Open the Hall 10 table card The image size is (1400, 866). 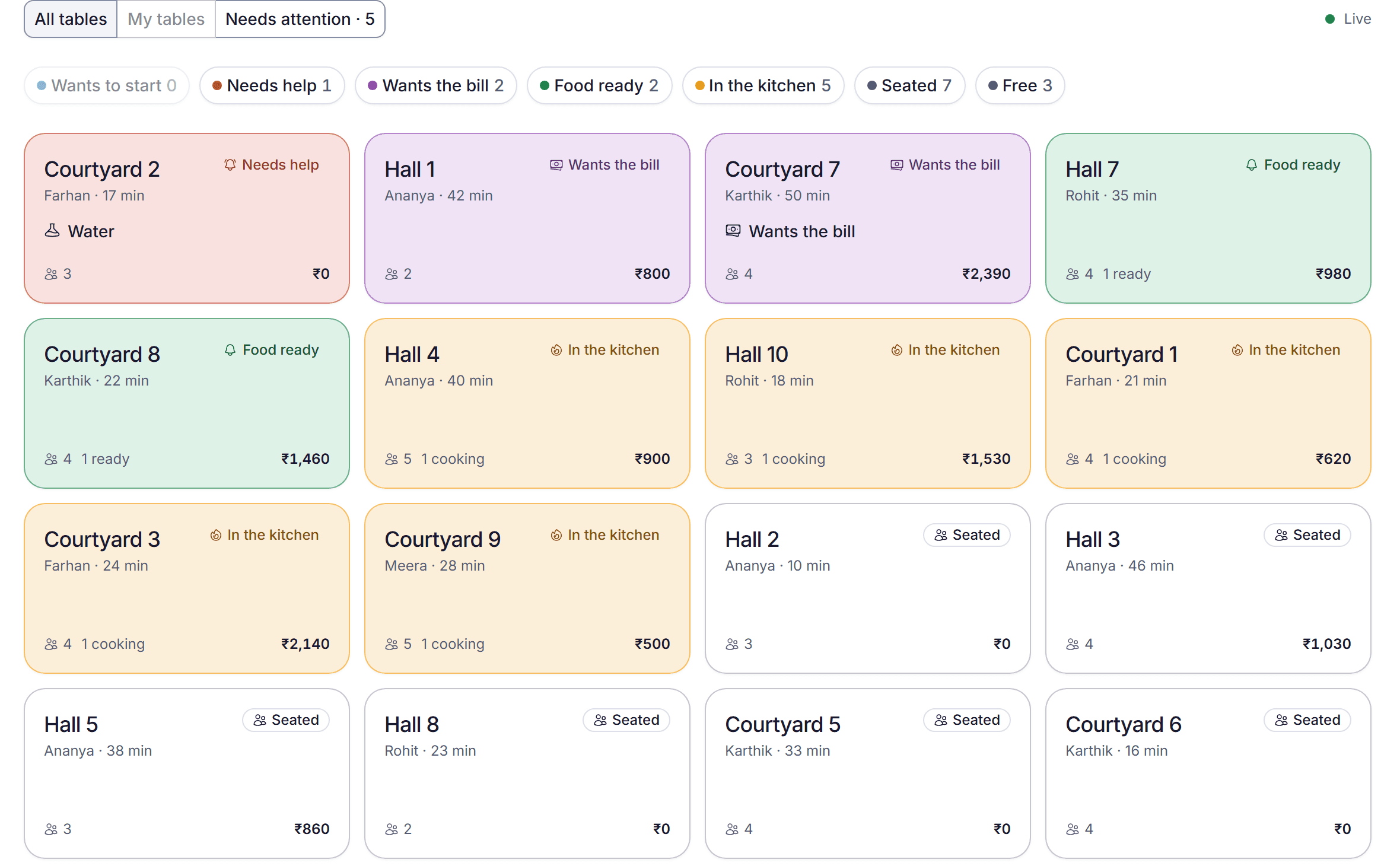tap(867, 403)
